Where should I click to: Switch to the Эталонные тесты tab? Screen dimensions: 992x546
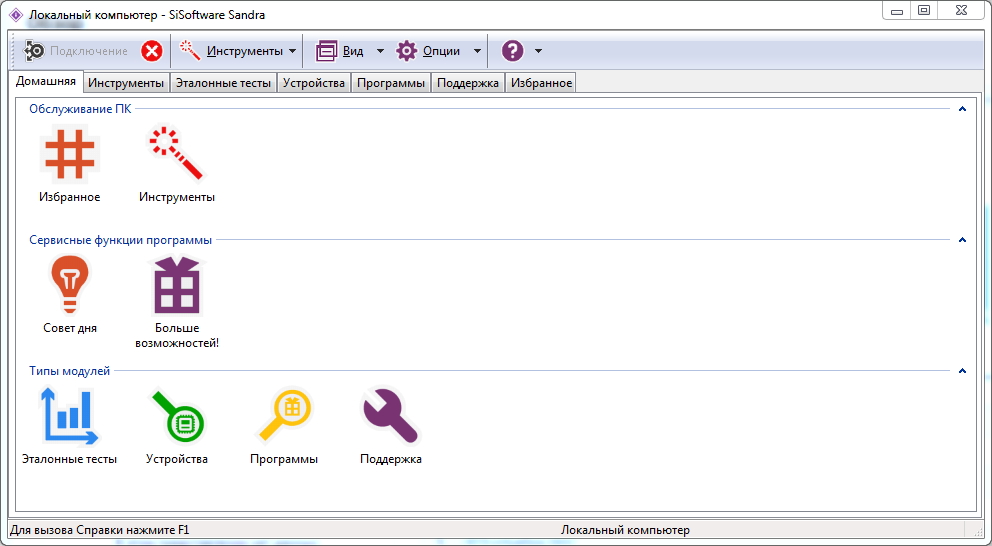(x=223, y=83)
